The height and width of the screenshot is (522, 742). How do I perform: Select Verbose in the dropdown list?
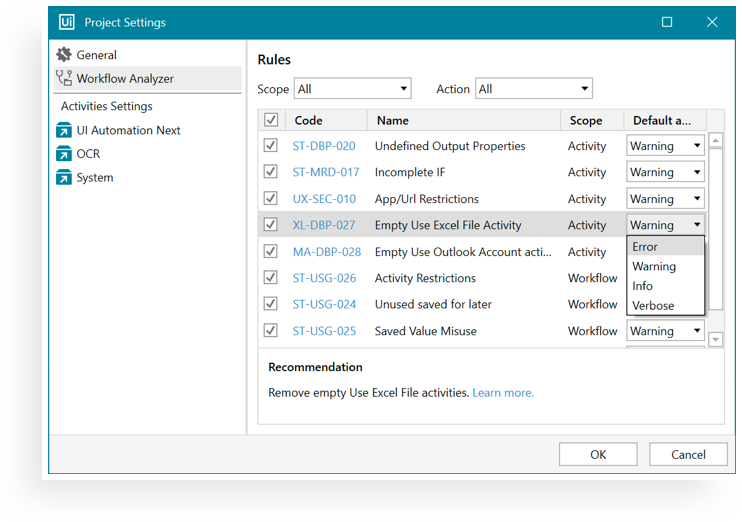tap(665, 306)
